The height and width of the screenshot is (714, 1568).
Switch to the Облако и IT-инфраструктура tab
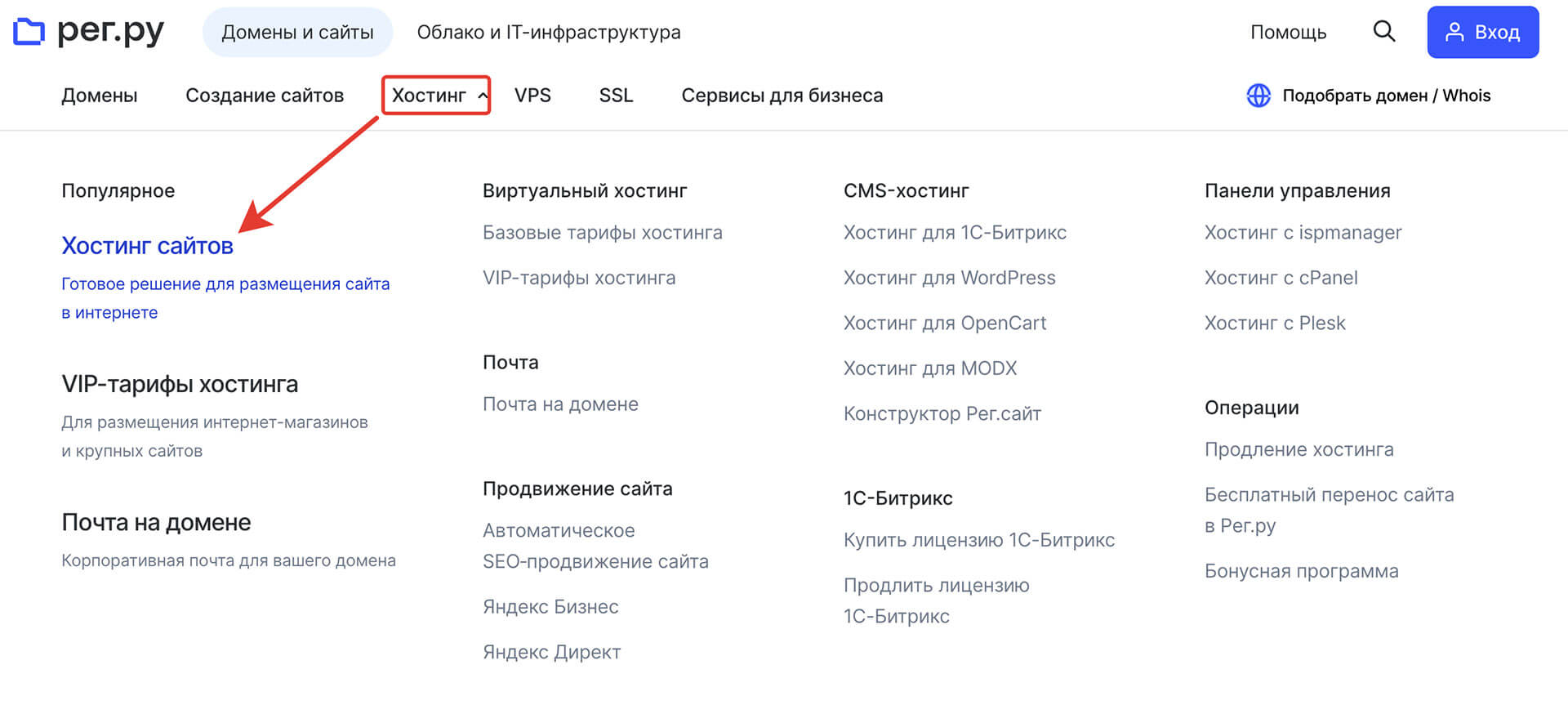(549, 32)
